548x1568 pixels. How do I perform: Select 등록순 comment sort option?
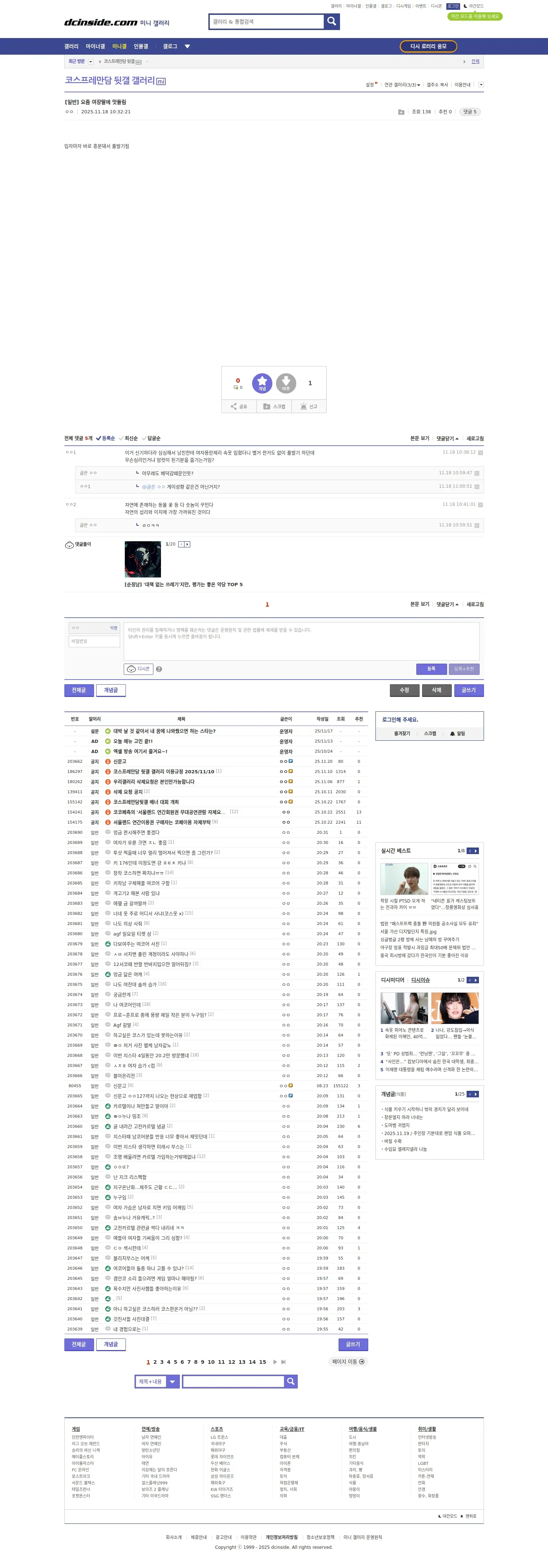pyautogui.click(x=106, y=438)
